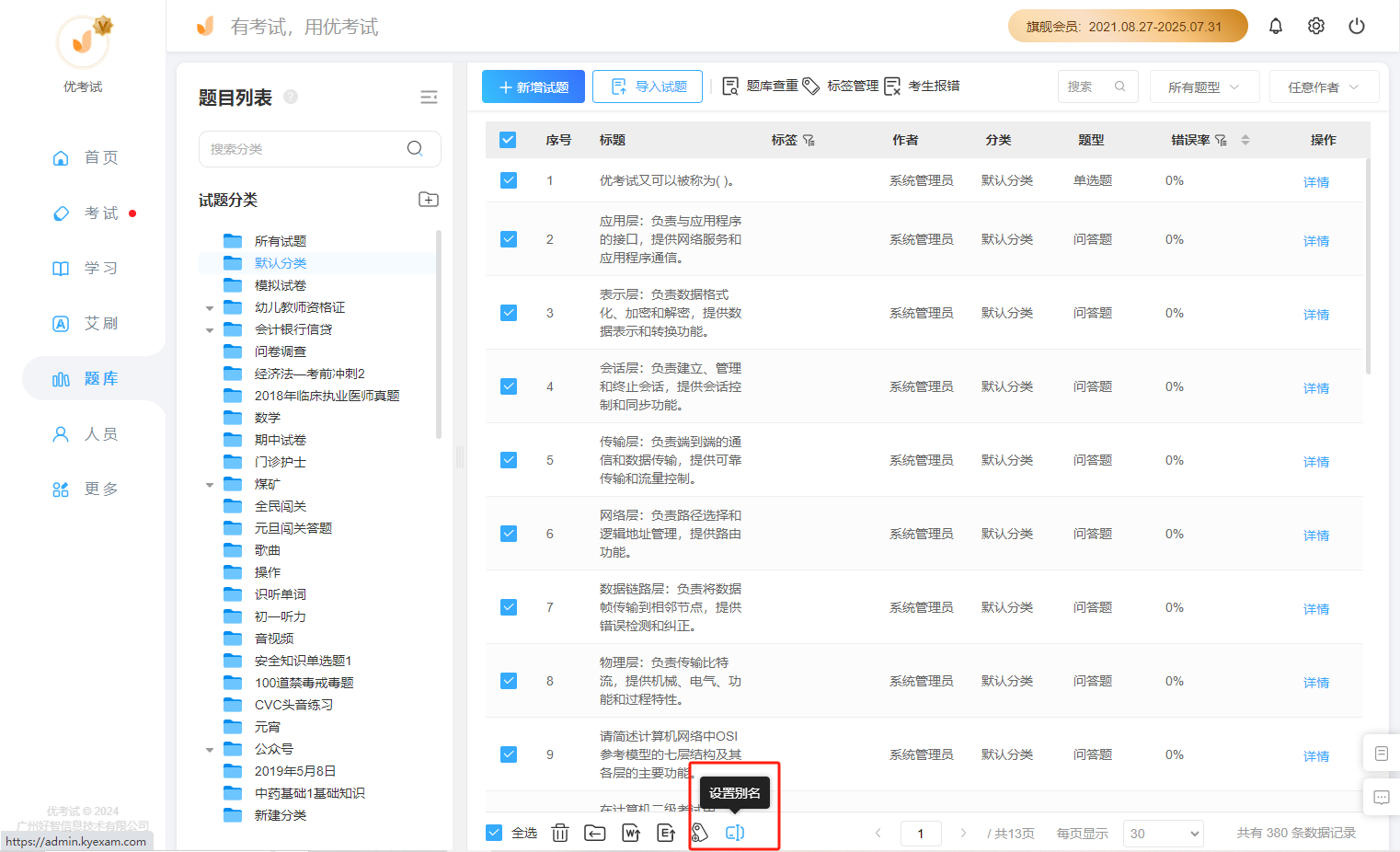
Task: Focus the 搜索 question search field
Action: pyautogui.click(x=1097, y=86)
